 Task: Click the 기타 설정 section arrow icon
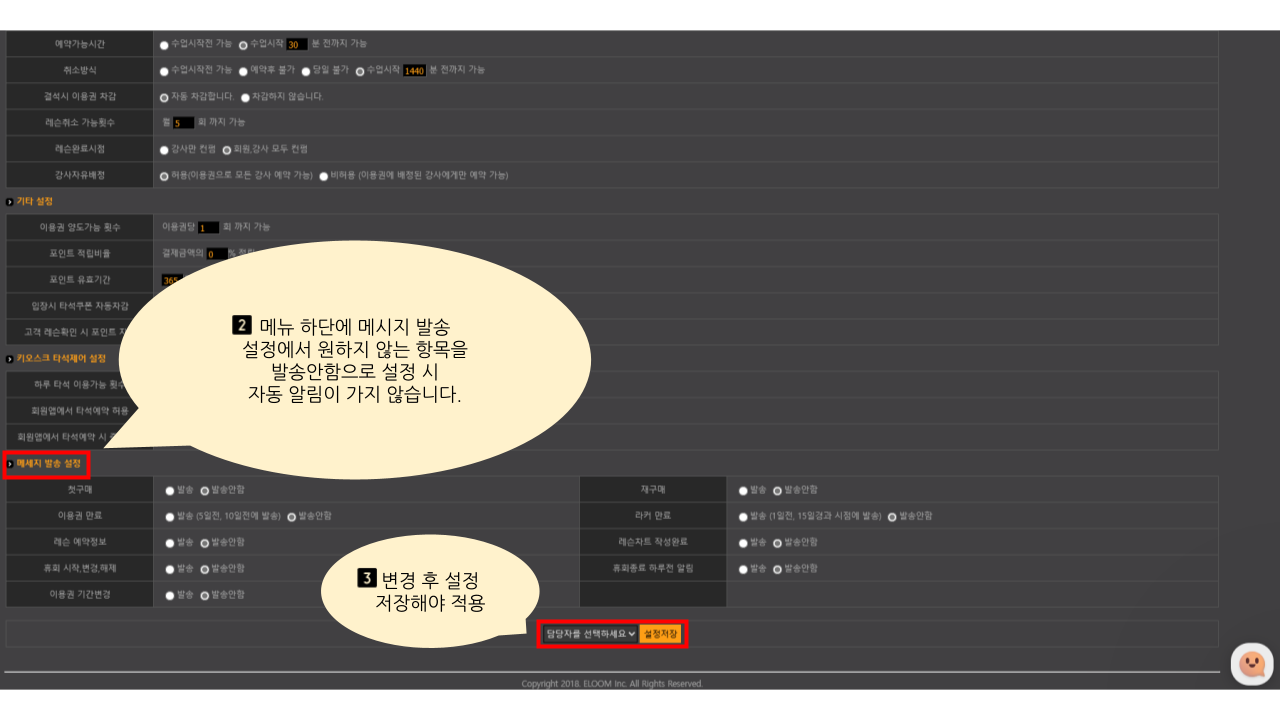[x=10, y=202]
